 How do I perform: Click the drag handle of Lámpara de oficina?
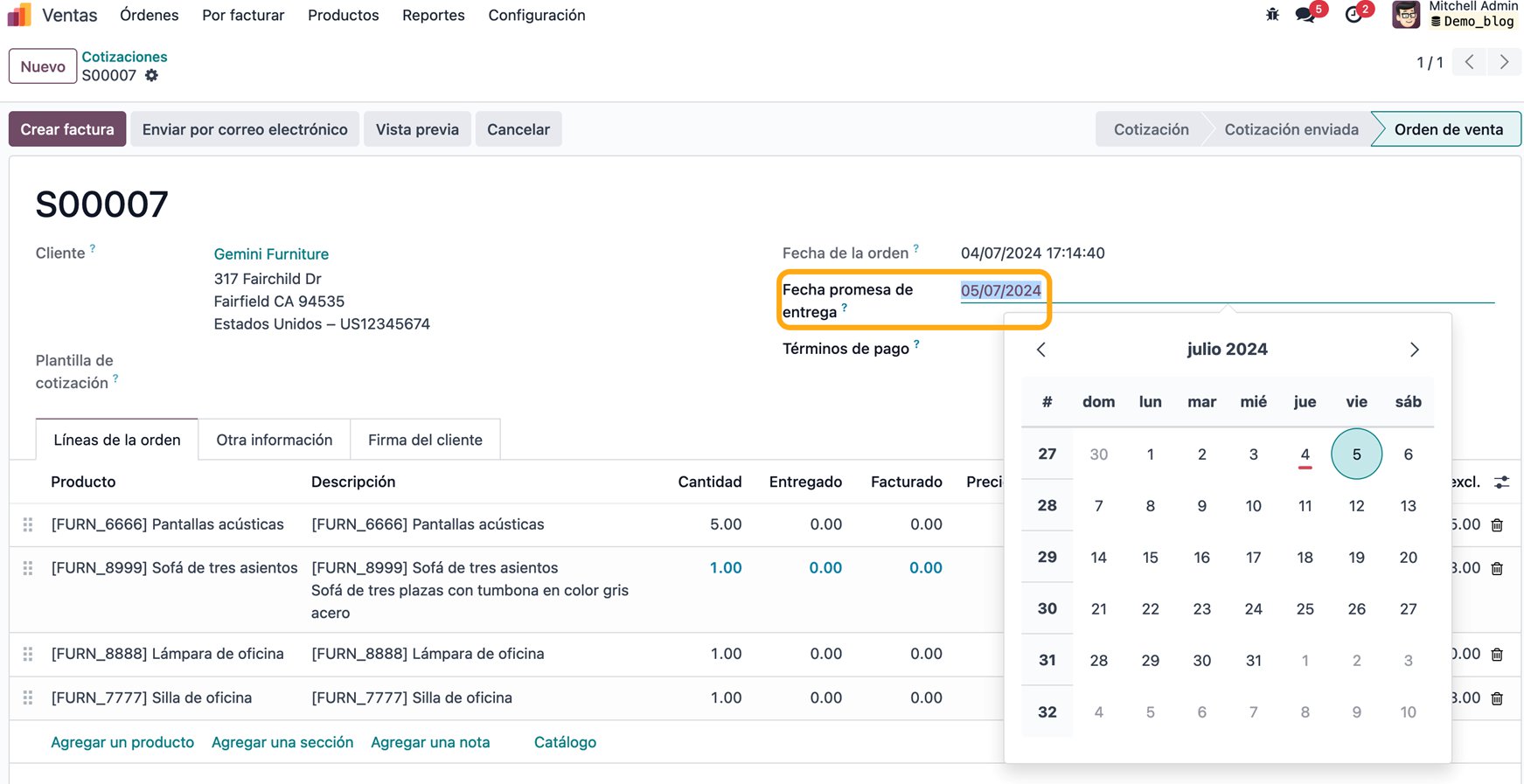28,654
